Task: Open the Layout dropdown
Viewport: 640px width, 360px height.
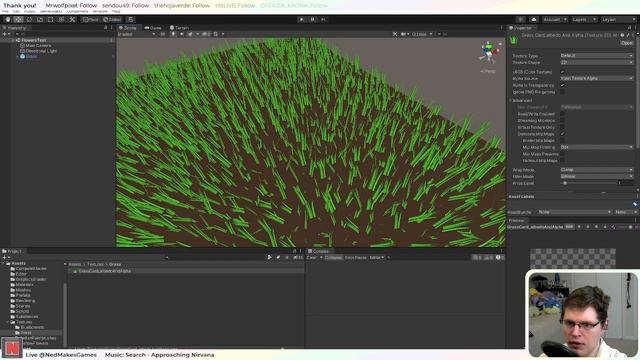Action: pyautogui.click(x=618, y=19)
